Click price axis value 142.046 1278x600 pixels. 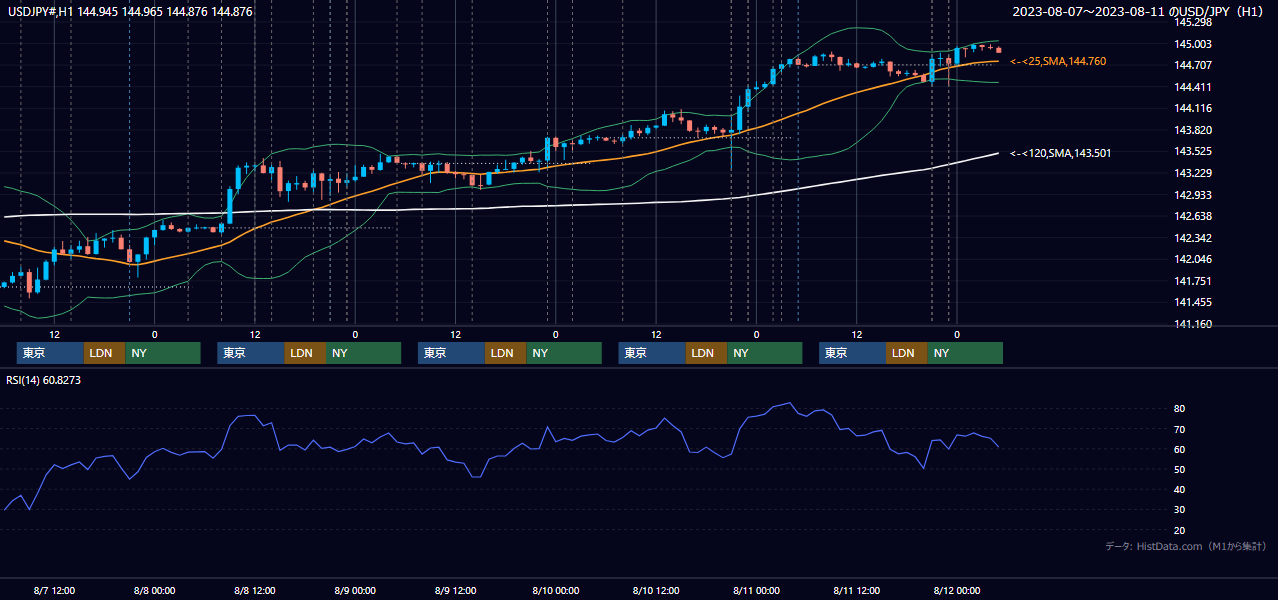[1193, 259]
